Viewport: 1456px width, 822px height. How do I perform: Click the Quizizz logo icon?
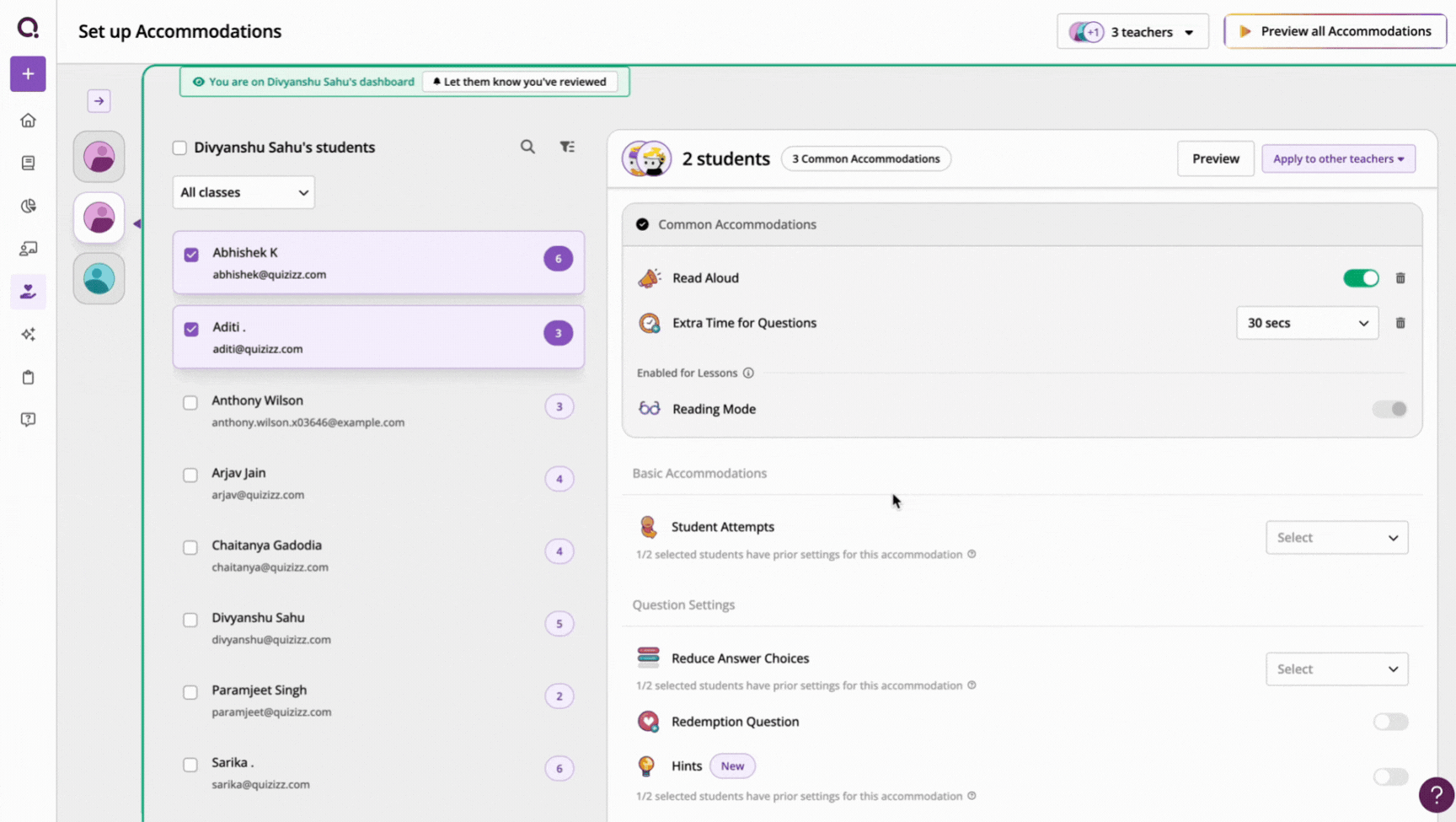coord(28,28)
